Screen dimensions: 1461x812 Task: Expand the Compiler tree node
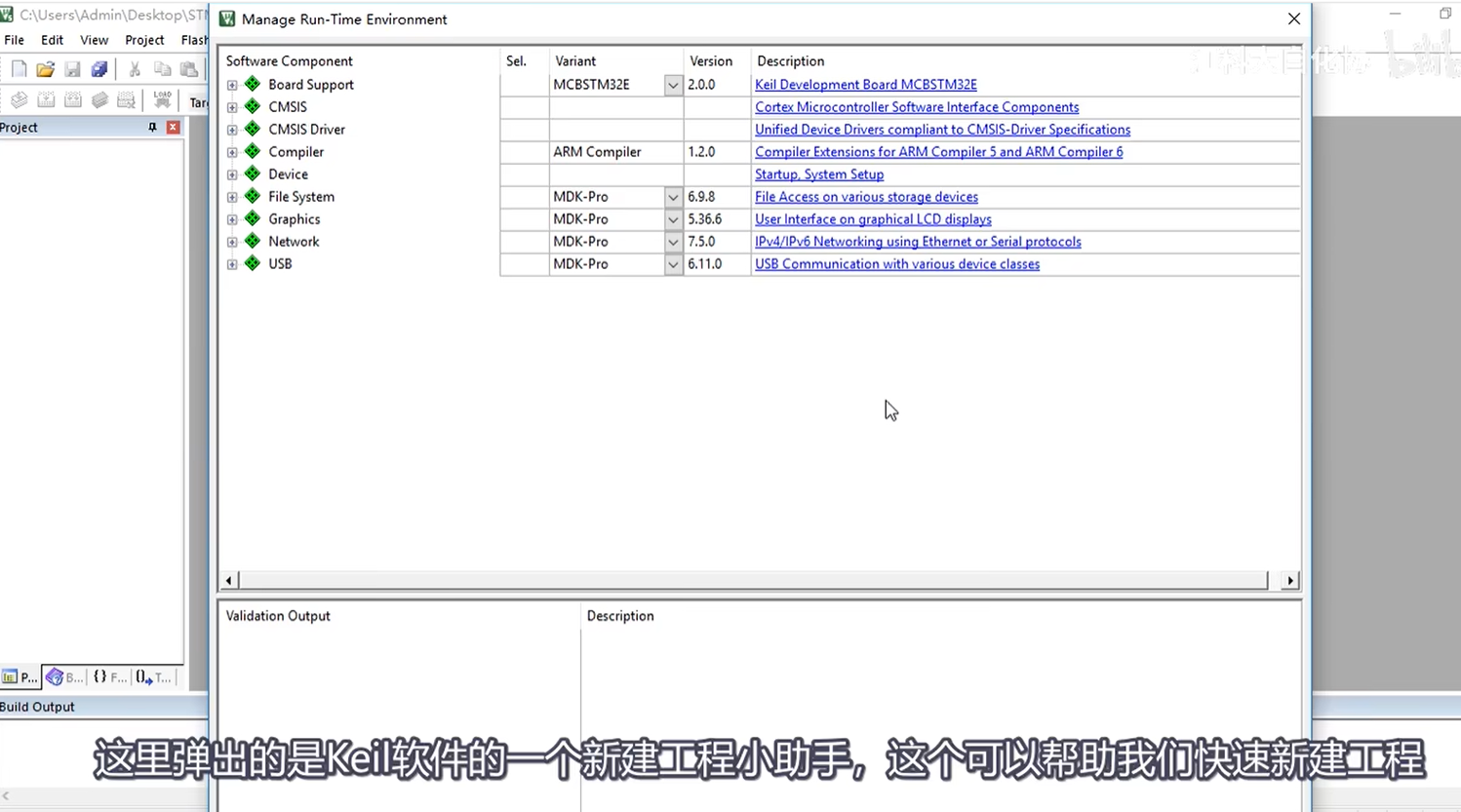point(232,152)
